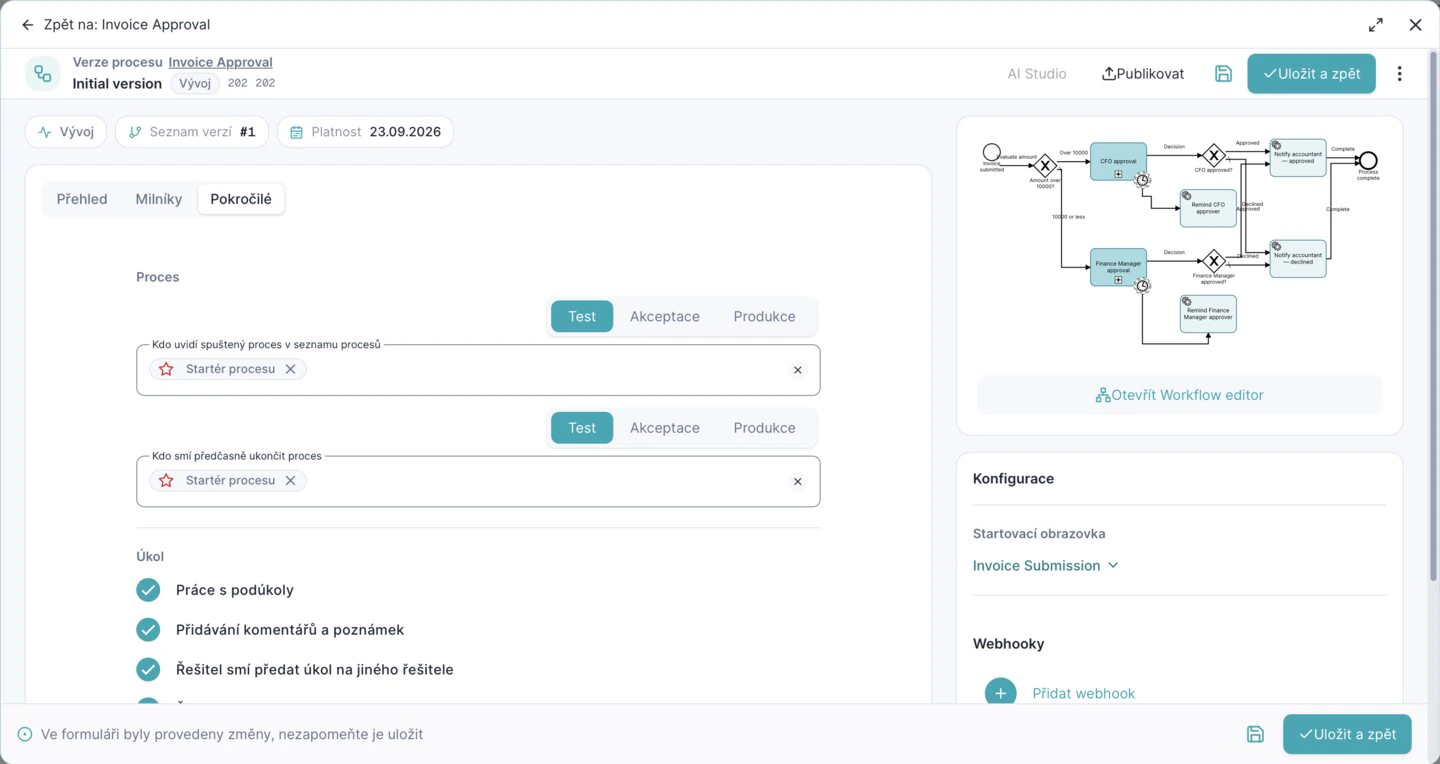1440x764 pixels.
Task: Clear the 'Kdo uvidí spuštěný proces' field
Action: (798, 370)
